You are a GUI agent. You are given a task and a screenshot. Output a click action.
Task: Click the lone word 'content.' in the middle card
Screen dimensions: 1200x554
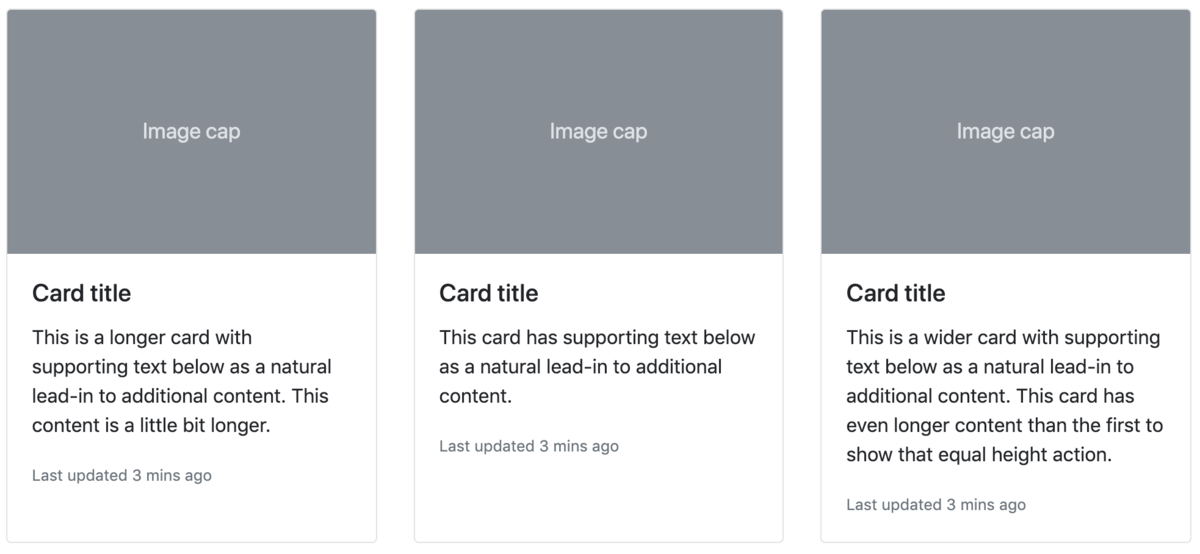(x=475, y=396)
